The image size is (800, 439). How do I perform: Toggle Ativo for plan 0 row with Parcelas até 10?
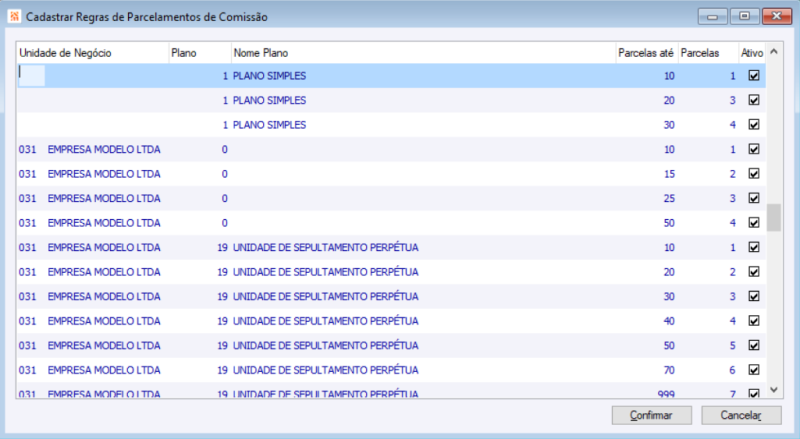[x=754, y=149]
